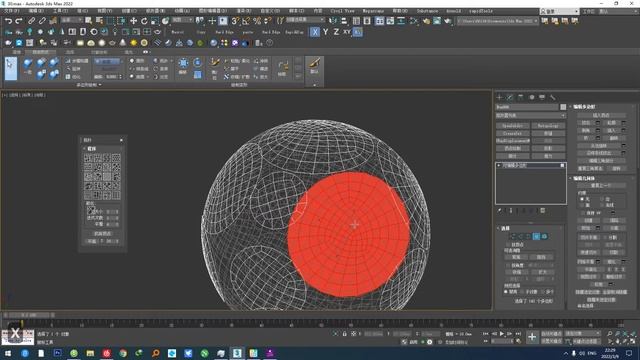Open the selection filter dropdown in main toolbar
Viewport: 640px width, 360px height.
click(71, 20)
